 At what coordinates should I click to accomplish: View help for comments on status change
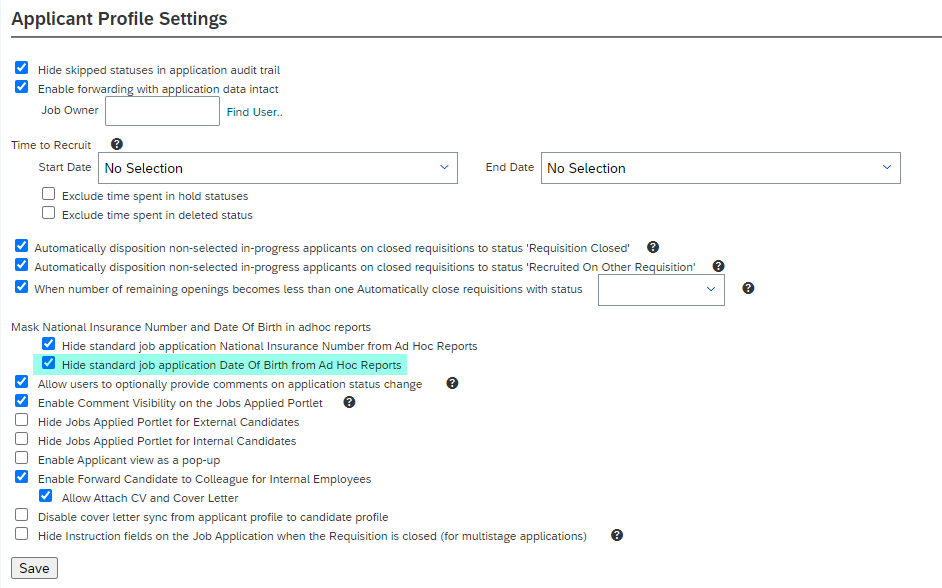pyautogui.click(x=452, y=383)
